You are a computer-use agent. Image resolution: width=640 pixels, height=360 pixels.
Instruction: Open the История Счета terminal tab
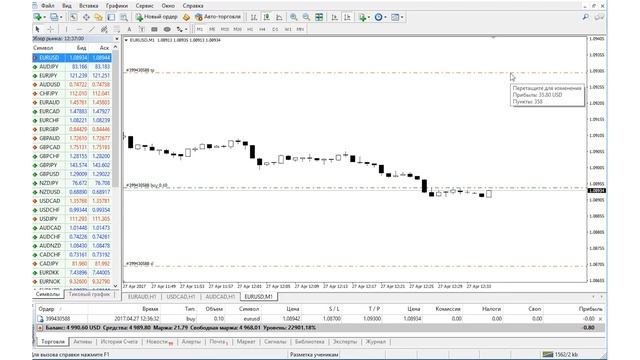coord(119,342)
